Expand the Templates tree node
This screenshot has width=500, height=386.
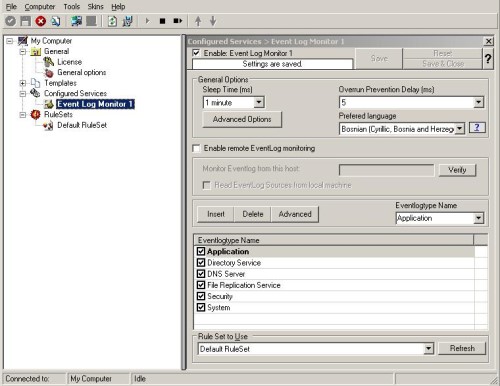[x=23, y=83]
